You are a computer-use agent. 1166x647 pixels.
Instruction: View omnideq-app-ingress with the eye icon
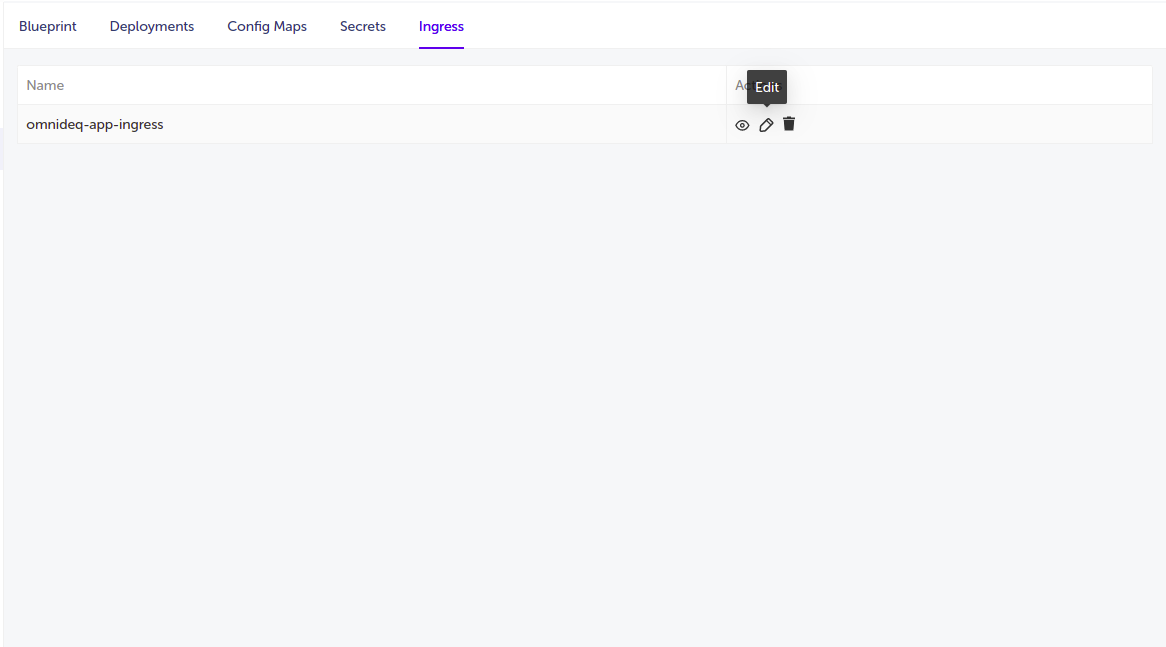click(x=741, y=125)
